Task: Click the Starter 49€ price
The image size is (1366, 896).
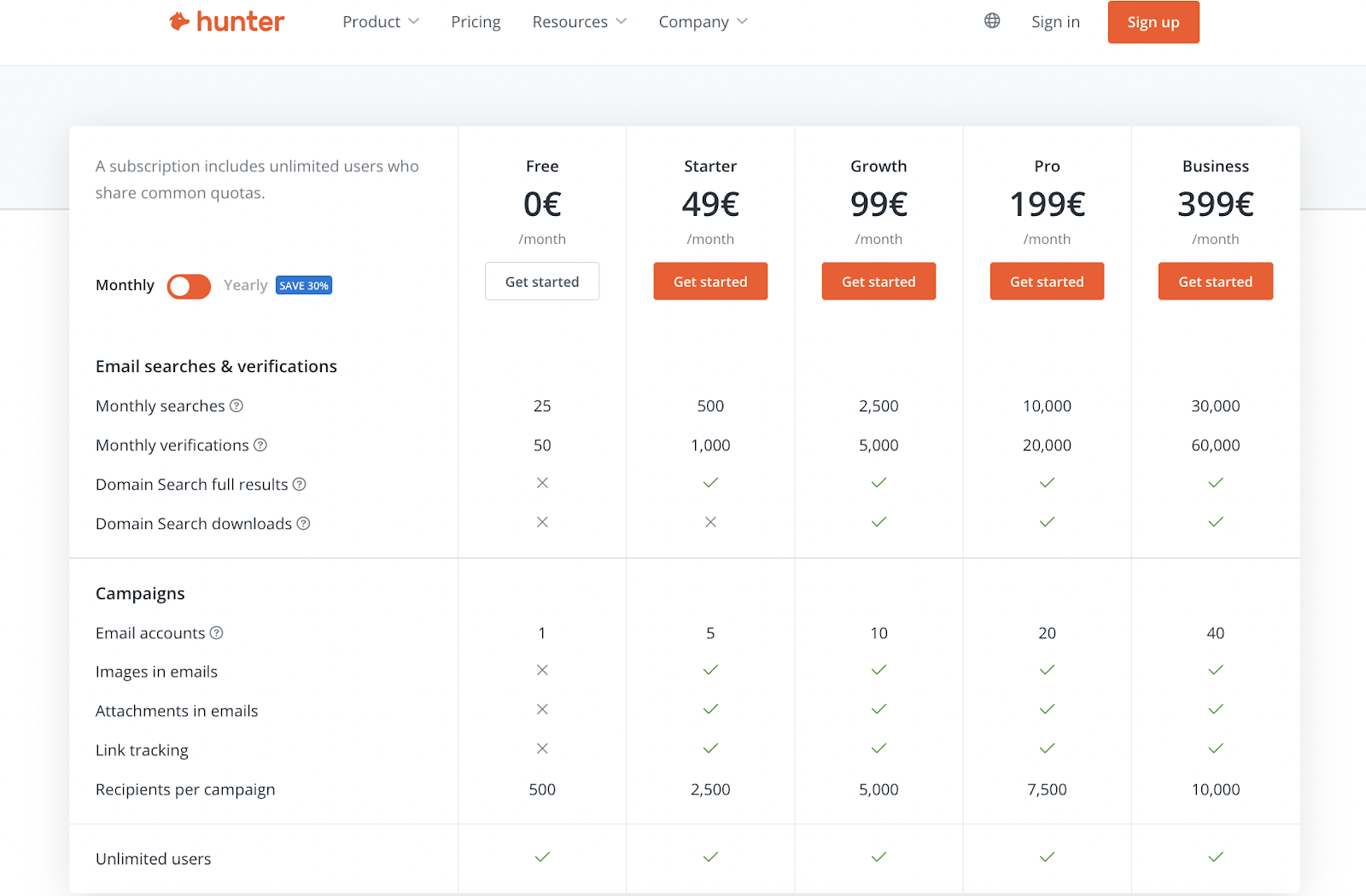Action: click(x=710, y=204)
